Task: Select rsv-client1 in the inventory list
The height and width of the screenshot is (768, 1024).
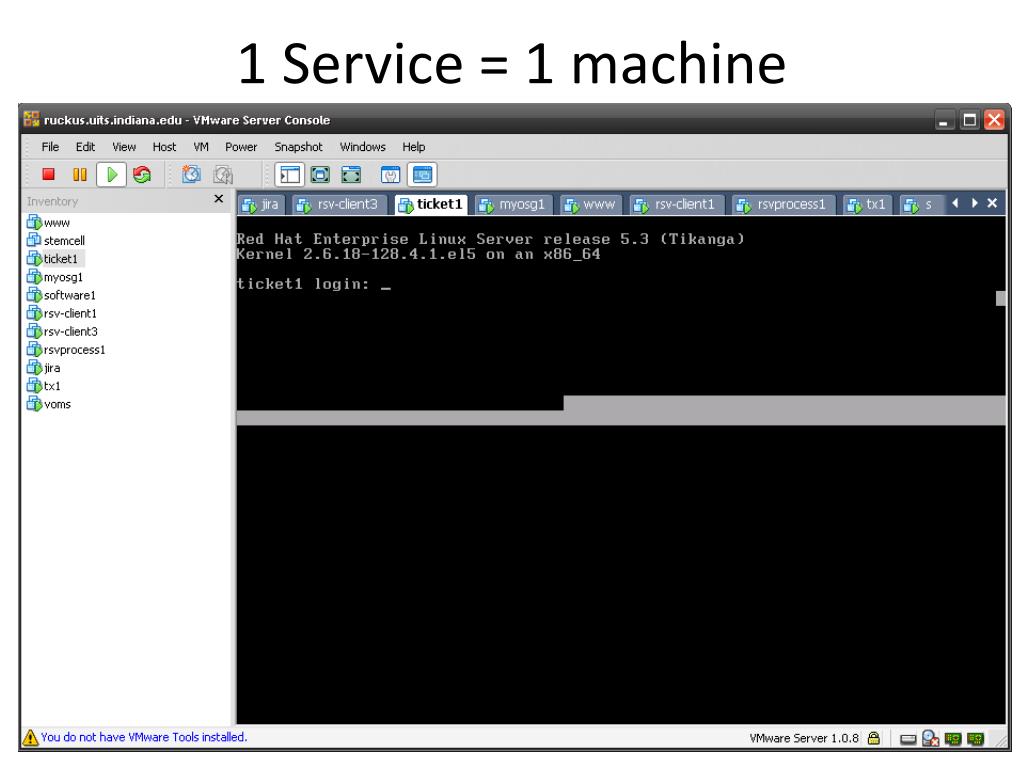Action: click(x=62, y=313)
